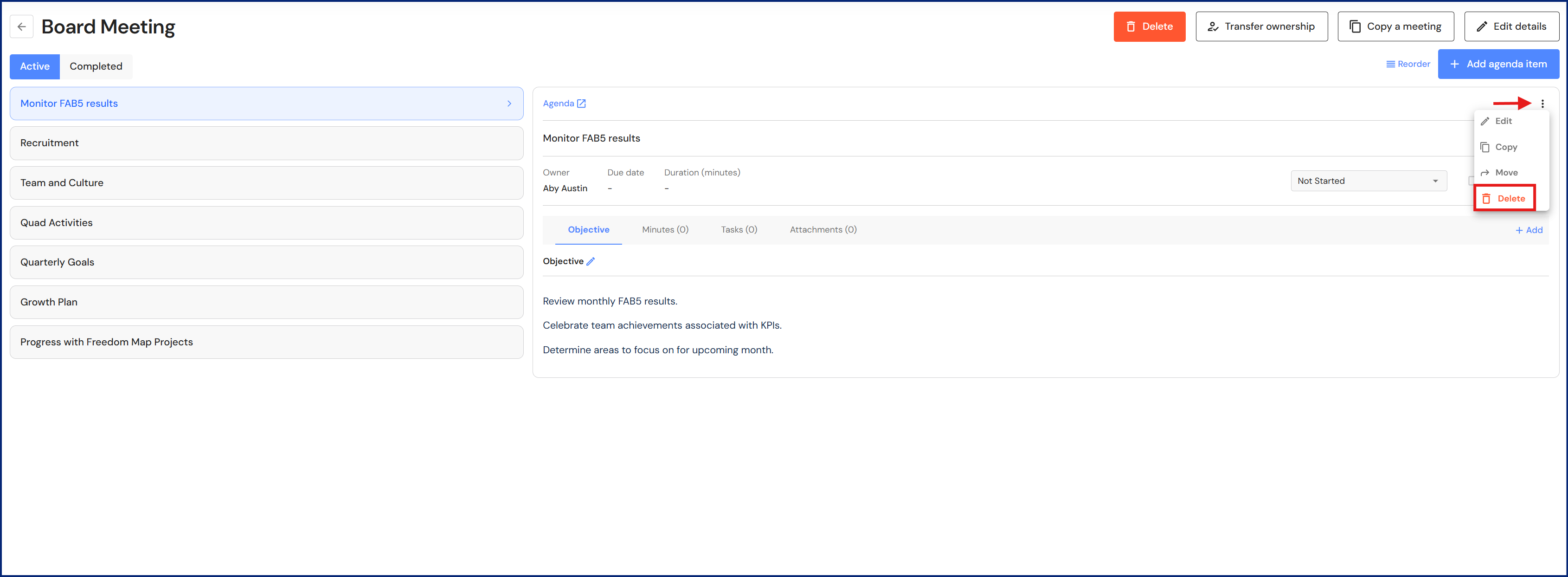Select Copy from the context menu
This screenshot has width=1568, height=577.
tap(1505, 147)
